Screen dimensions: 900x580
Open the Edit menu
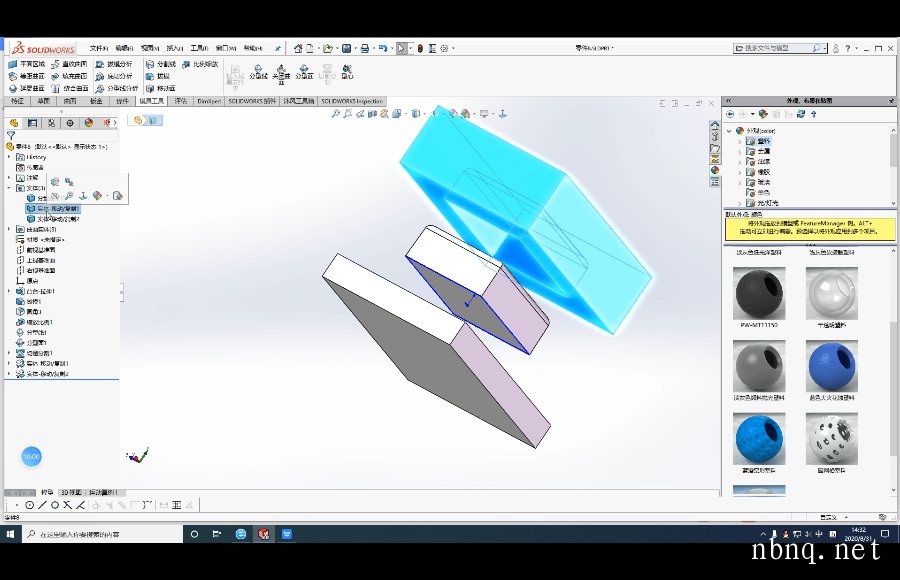125,49
